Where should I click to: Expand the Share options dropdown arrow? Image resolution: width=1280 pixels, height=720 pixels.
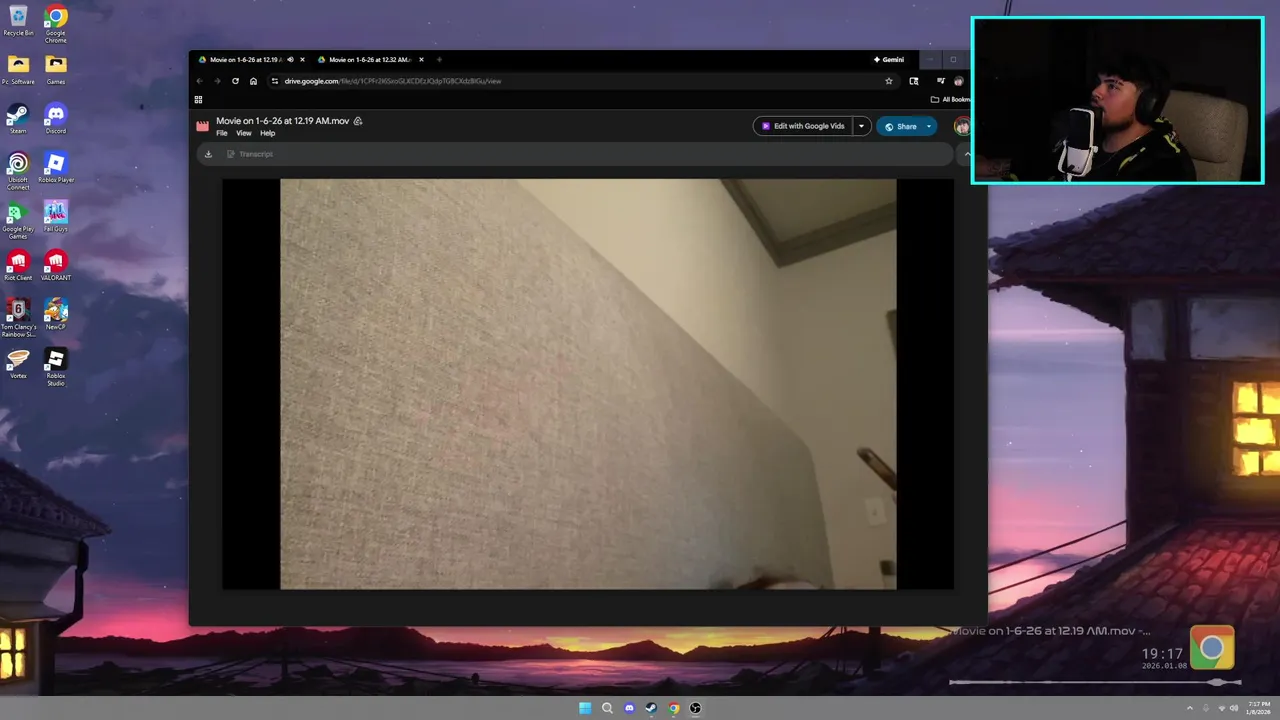[929, 126]
